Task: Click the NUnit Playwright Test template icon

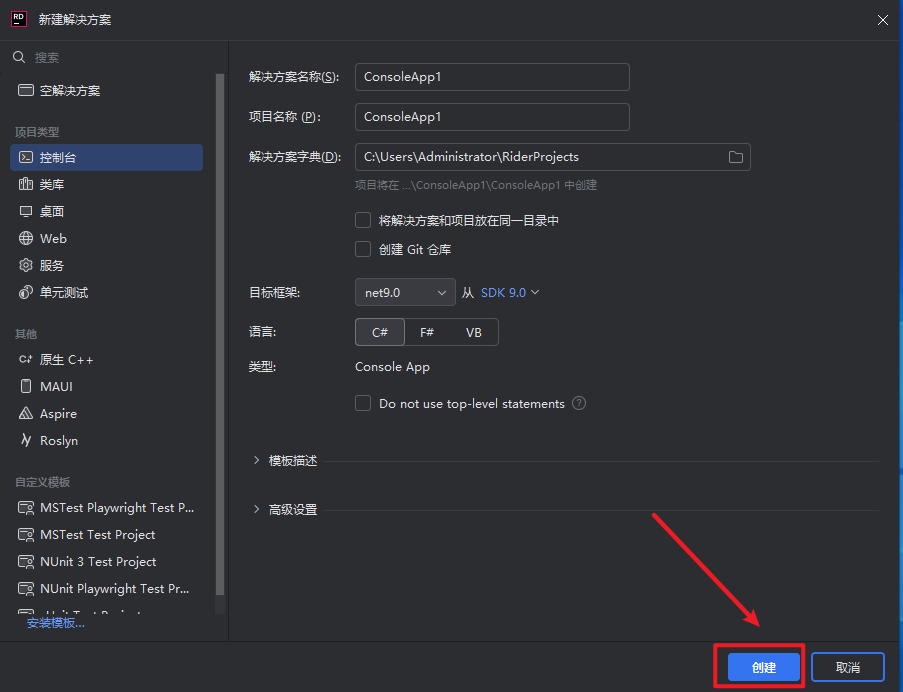Action: tap(26, 589)
